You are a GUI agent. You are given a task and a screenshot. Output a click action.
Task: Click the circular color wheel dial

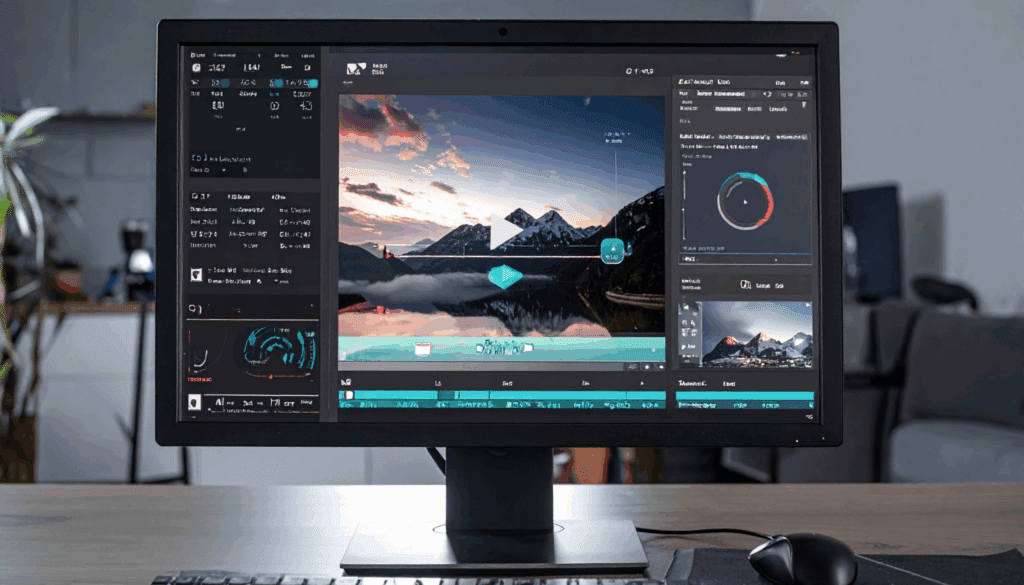point(744,201)
